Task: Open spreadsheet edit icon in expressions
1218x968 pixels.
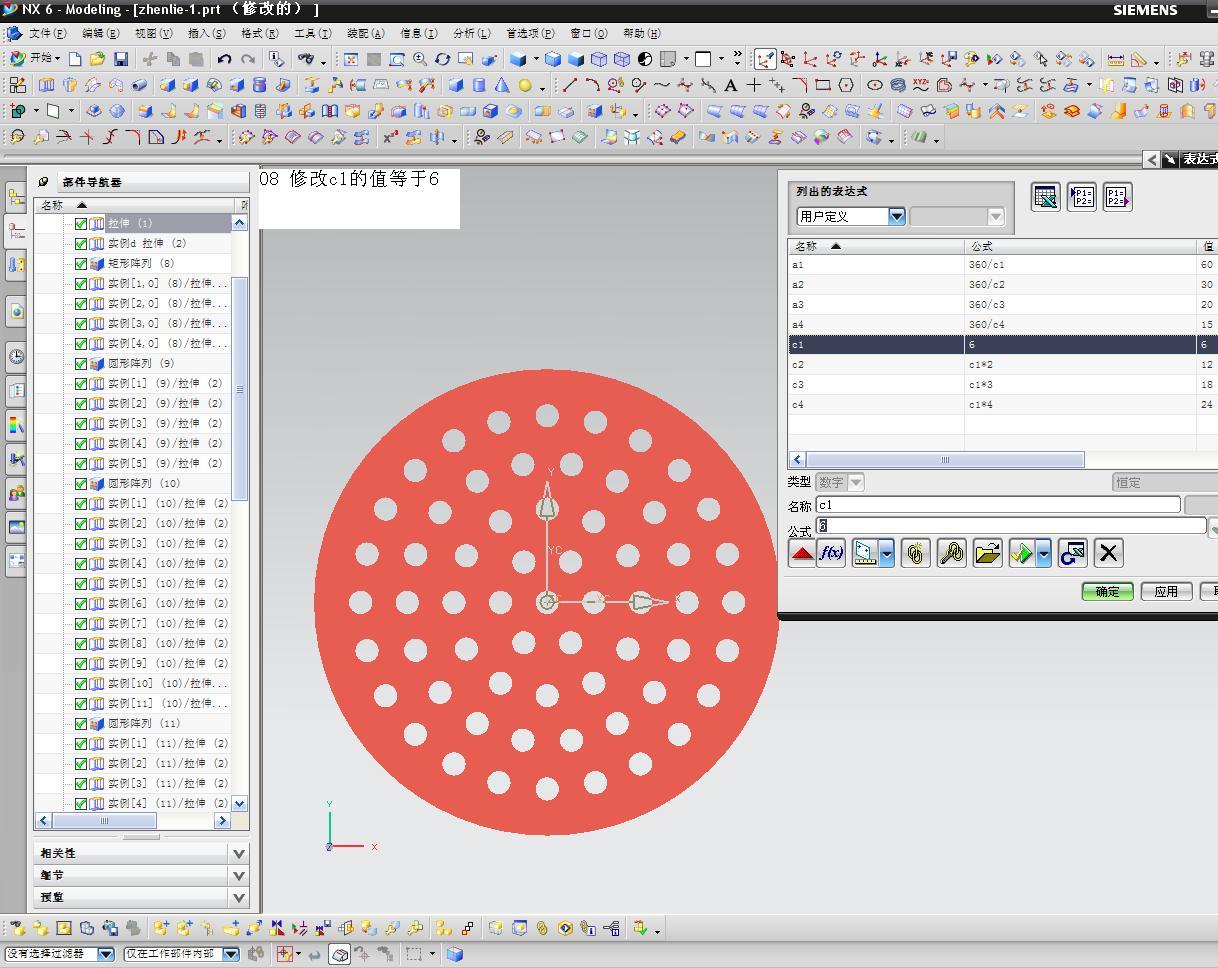Action: click(1046, 197)
